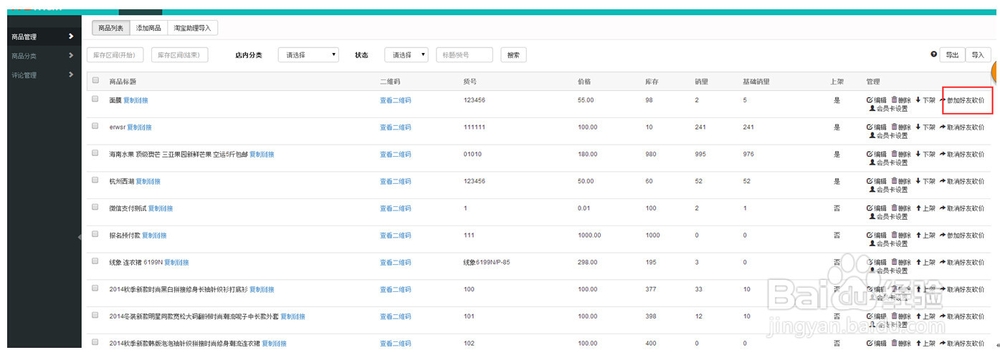This screenshot has height=360, width=1000.
Task: Click the 导出 export button
Action: click(x=952, y=55)
